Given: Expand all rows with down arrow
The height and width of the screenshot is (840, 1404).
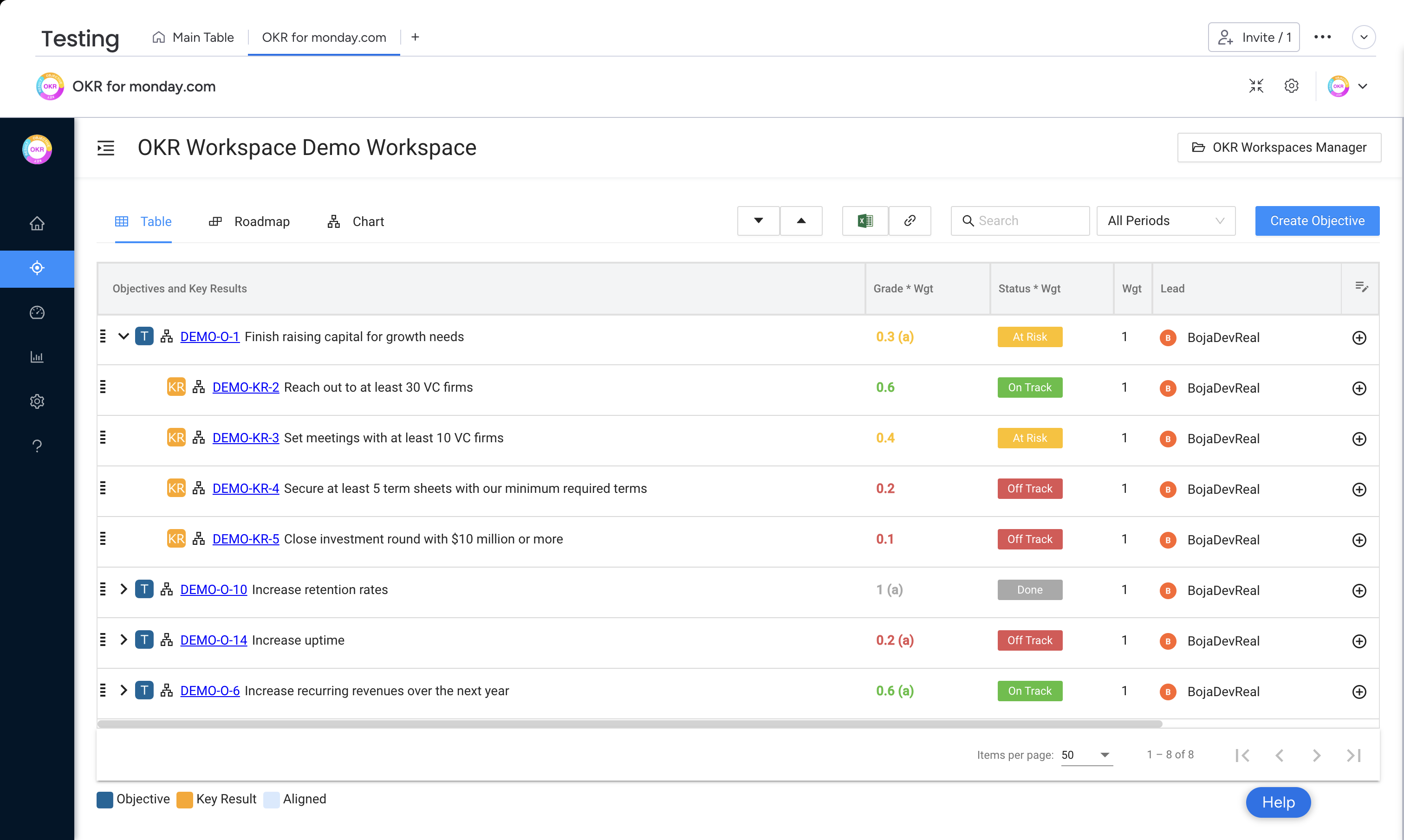Looking at the screenshot, I should point(758,221).
